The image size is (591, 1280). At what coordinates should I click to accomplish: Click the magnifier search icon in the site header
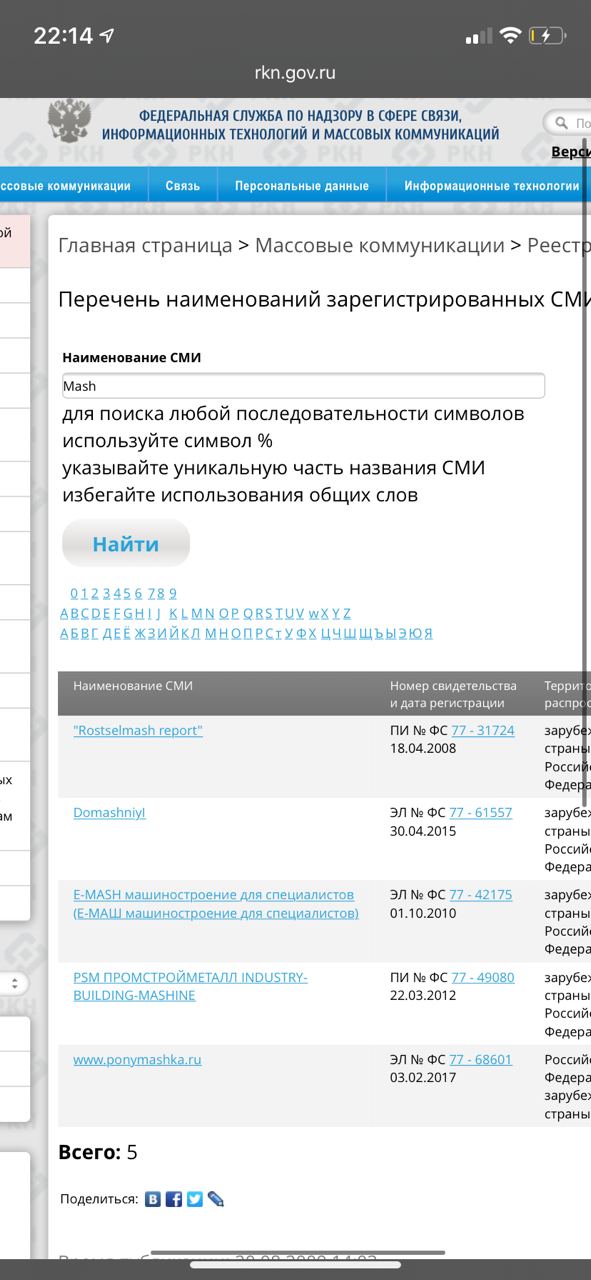563,124
